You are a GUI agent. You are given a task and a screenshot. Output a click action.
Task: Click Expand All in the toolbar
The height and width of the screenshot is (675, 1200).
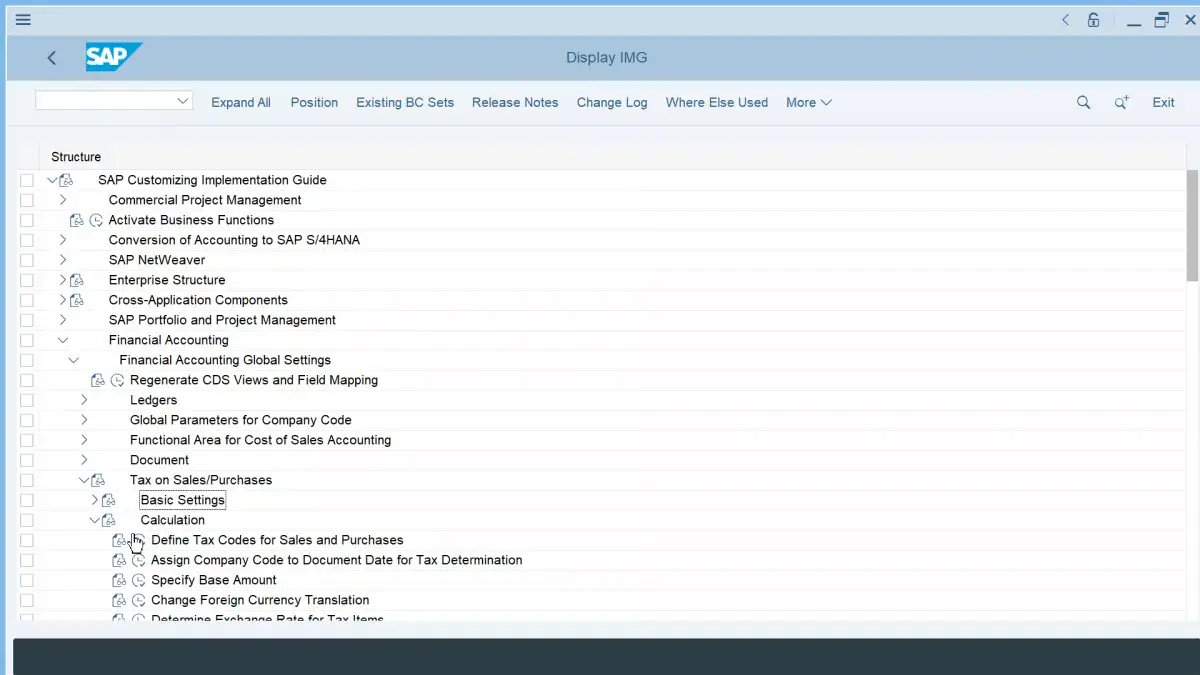pos(241,102)
